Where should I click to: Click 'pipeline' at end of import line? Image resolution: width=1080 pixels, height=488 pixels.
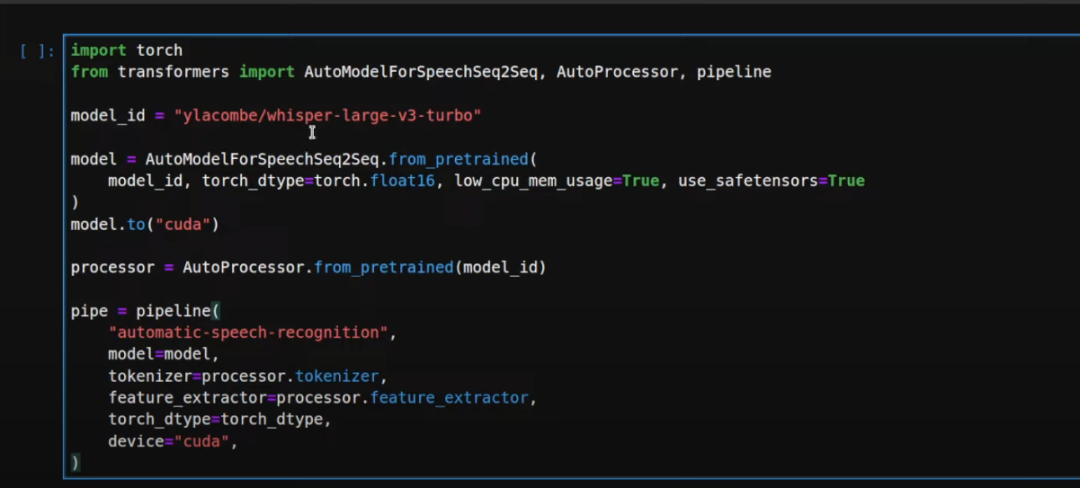(x=734, y=72)
